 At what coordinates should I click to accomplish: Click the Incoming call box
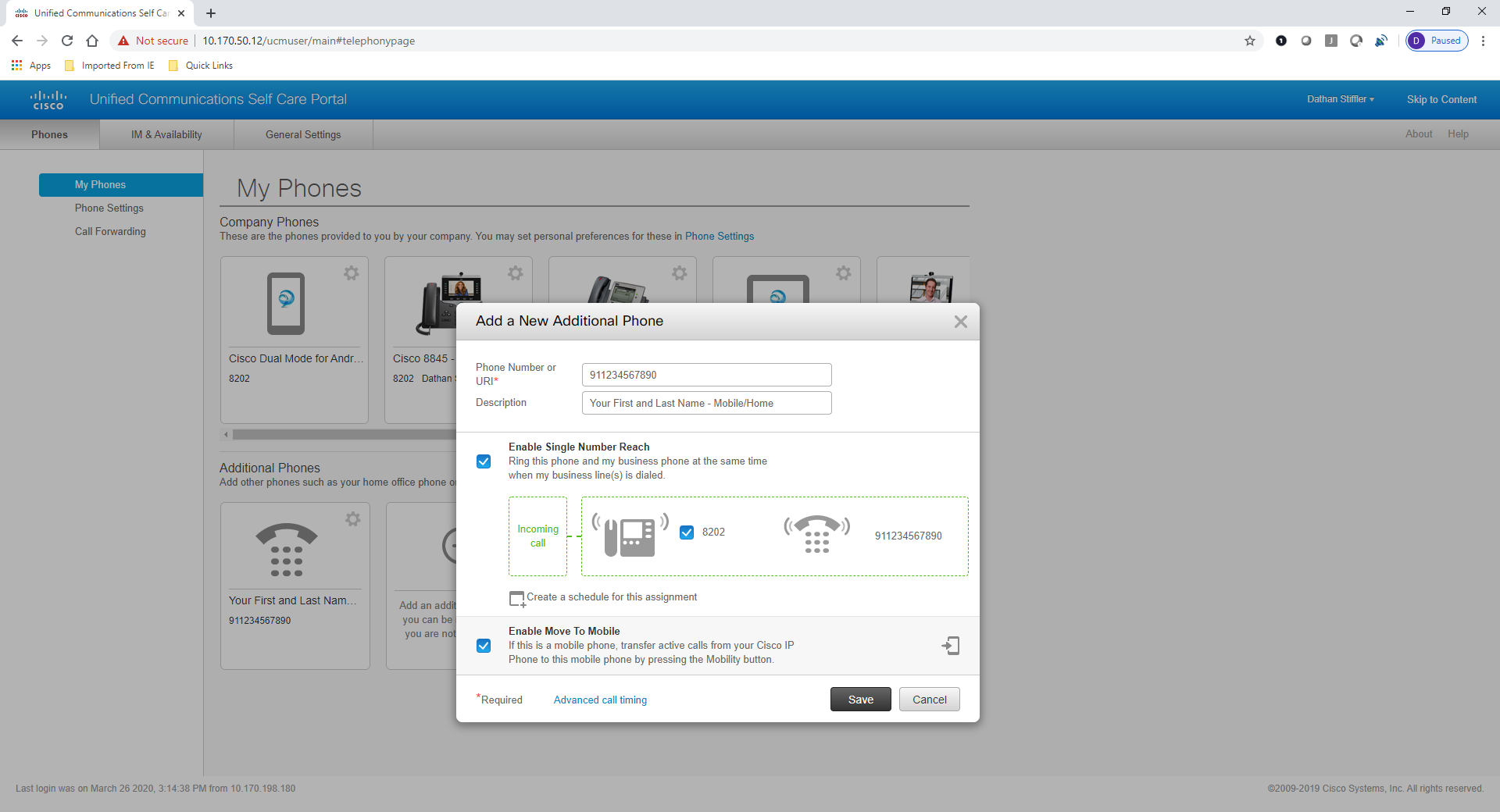[537, 536]
